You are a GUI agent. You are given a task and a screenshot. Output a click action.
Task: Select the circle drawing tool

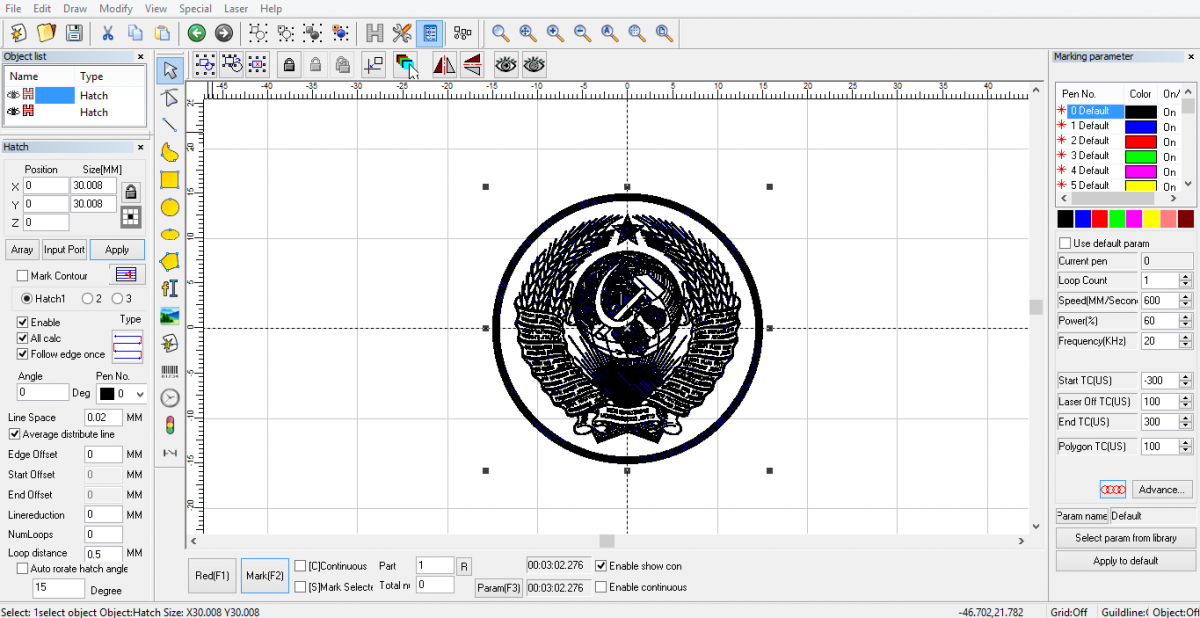170,207
